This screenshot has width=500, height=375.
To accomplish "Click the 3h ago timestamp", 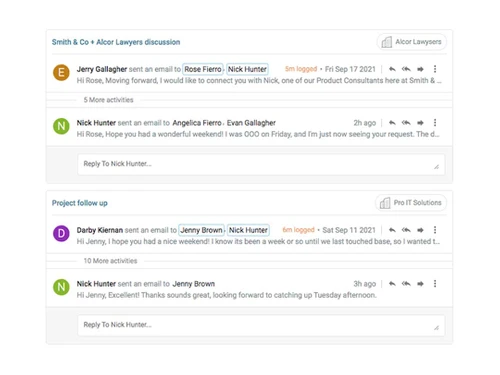I will 365,284.
